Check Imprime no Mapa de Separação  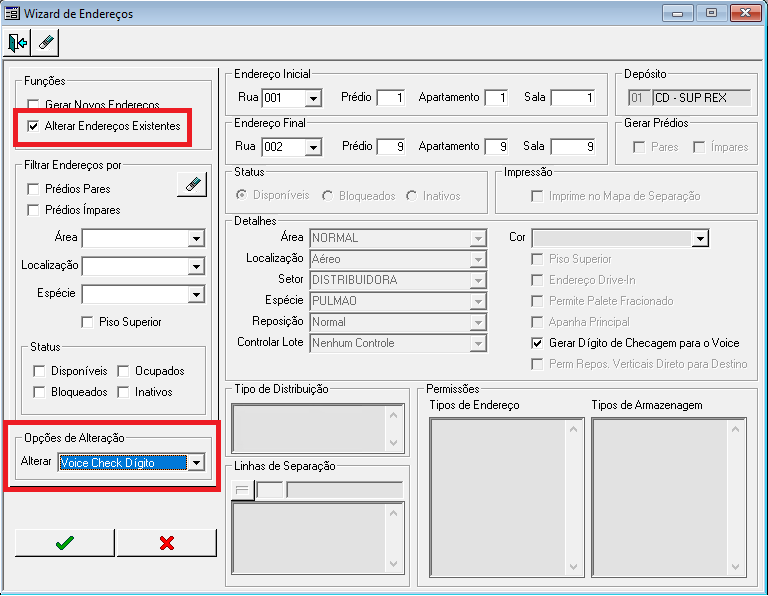coord(537,196)
